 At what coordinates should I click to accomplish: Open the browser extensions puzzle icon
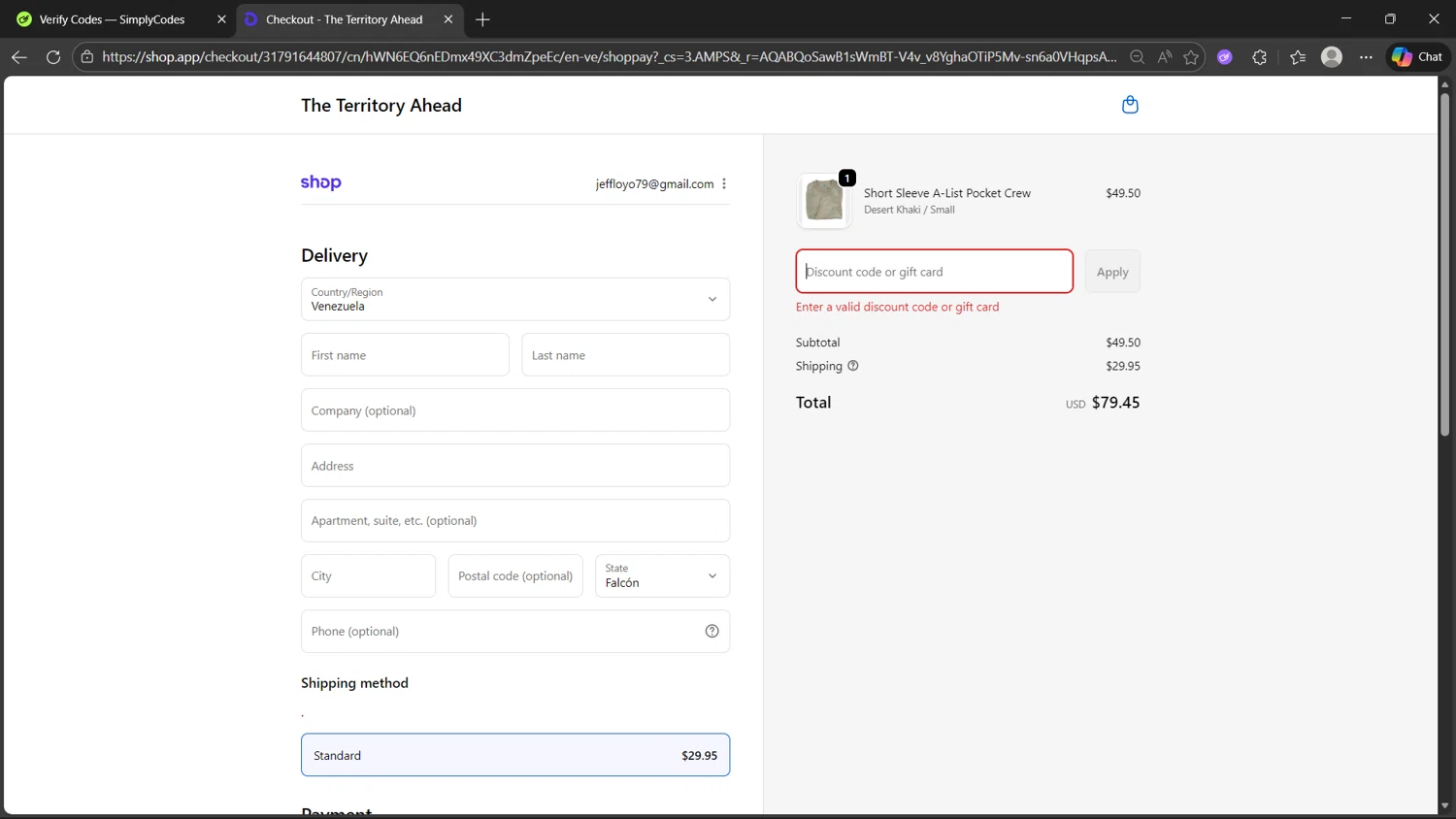pyautogui.click(x=1260, y=57)
